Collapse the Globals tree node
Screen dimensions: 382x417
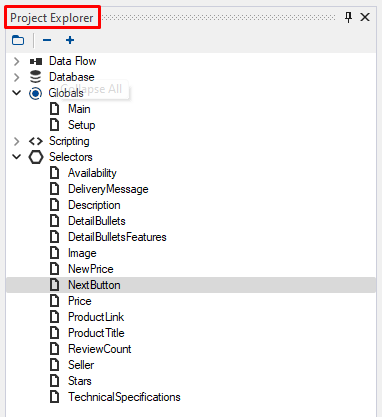point(16,93)
